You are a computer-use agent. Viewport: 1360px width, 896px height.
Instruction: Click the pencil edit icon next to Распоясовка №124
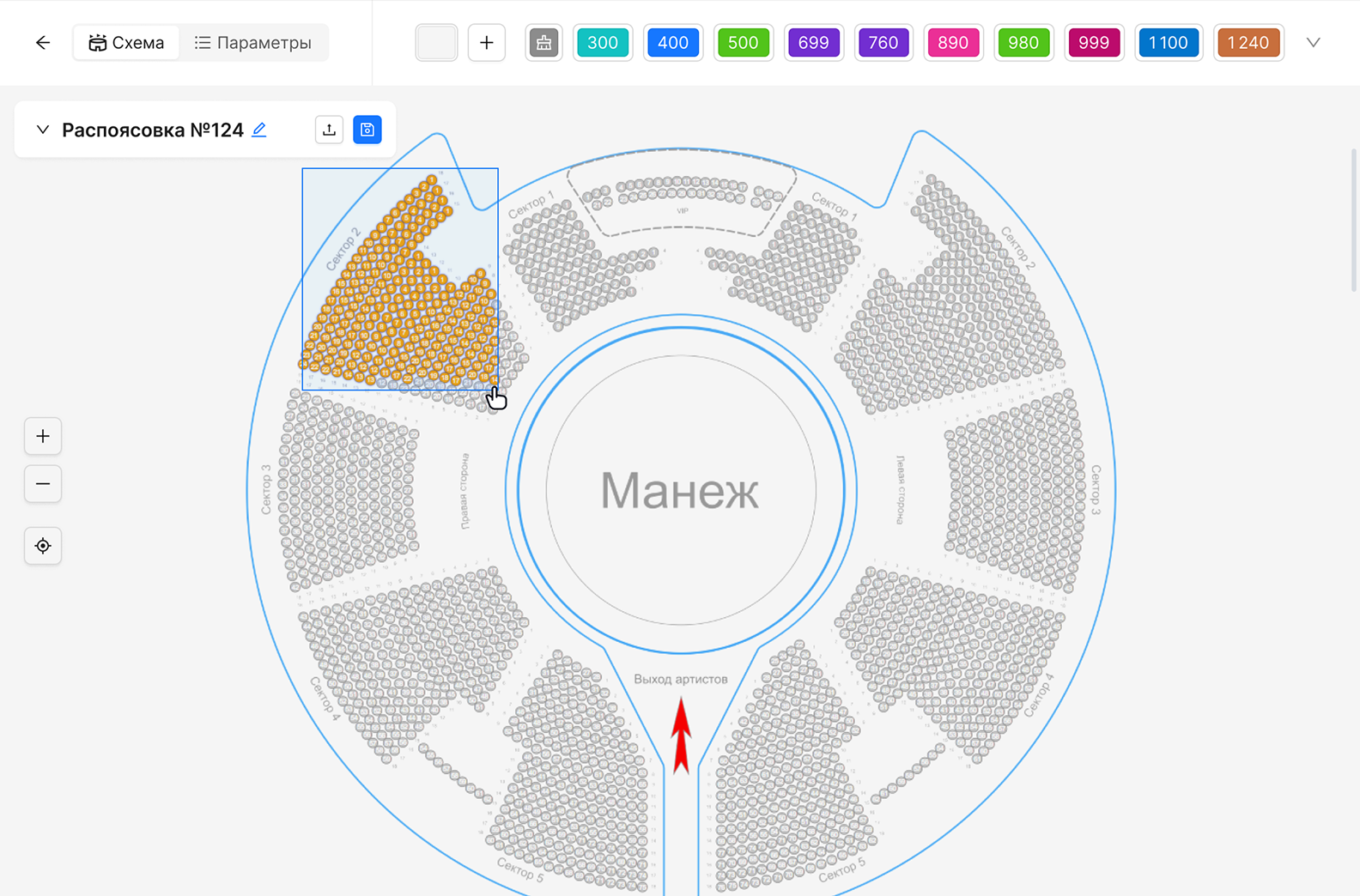pyautogui.click(x=259, y=130)
